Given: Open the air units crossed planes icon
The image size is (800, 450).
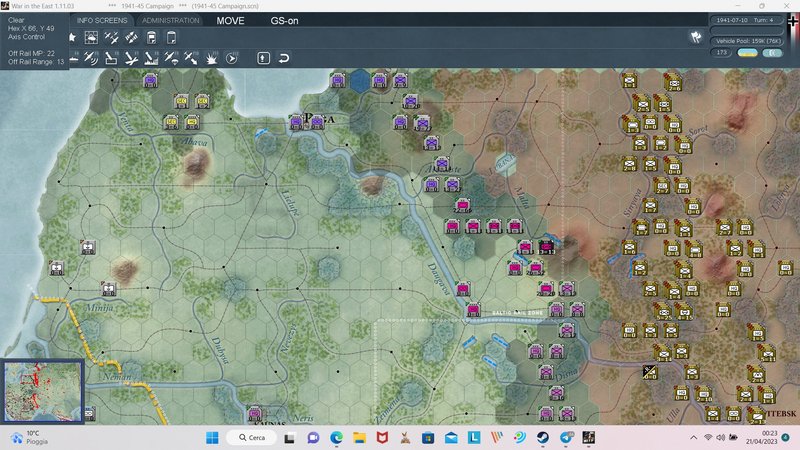Looking at the screenshot, I should (x=111, y=37).
